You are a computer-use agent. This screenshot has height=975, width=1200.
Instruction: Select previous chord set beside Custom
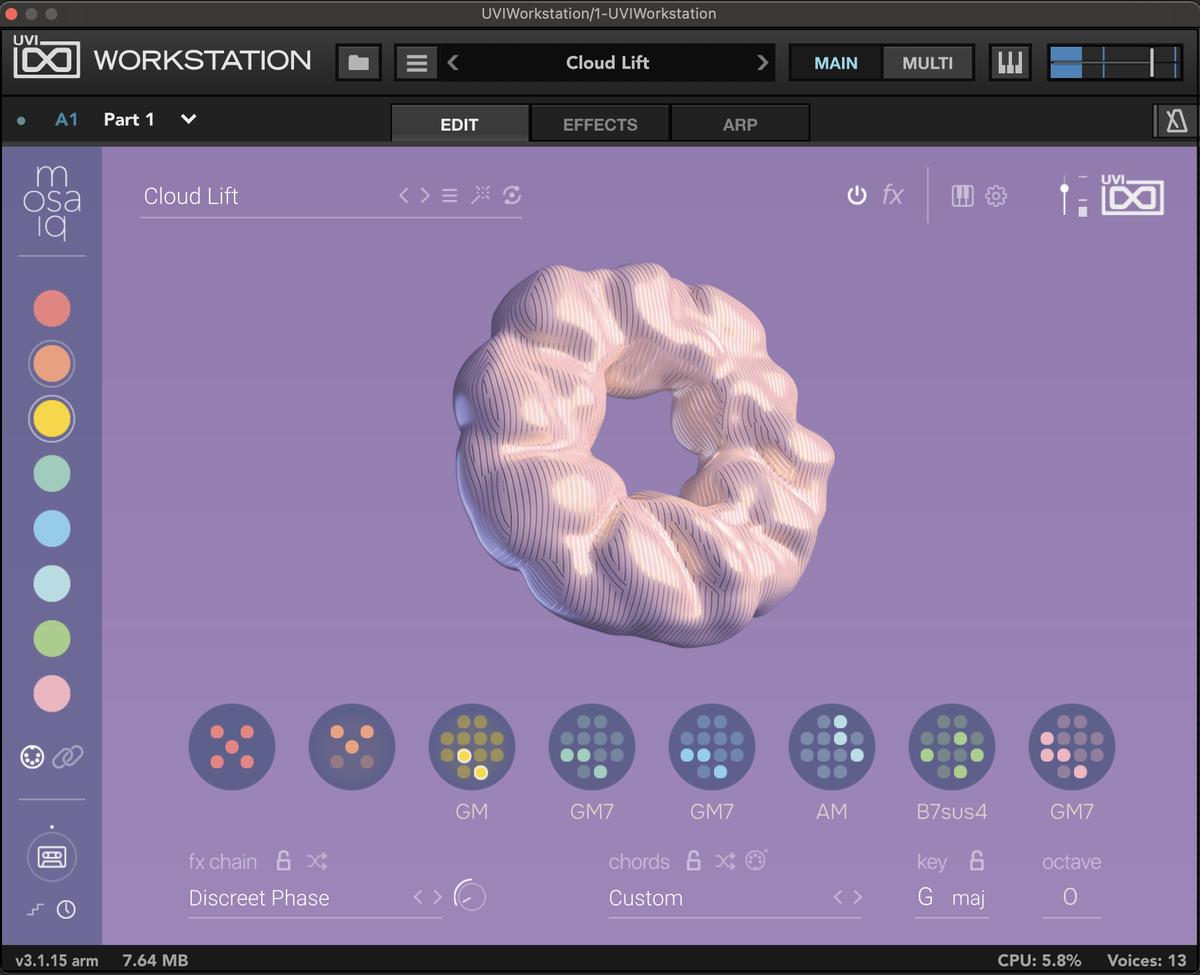click(839, 898)
